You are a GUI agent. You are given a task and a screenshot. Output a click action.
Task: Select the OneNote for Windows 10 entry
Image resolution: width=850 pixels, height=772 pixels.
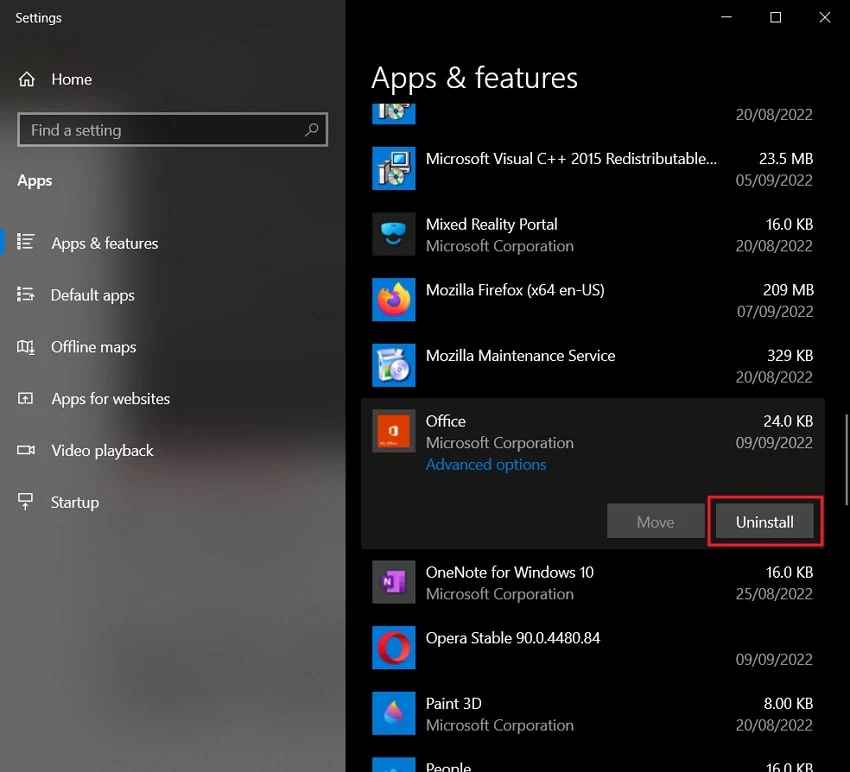coord(593,582)
